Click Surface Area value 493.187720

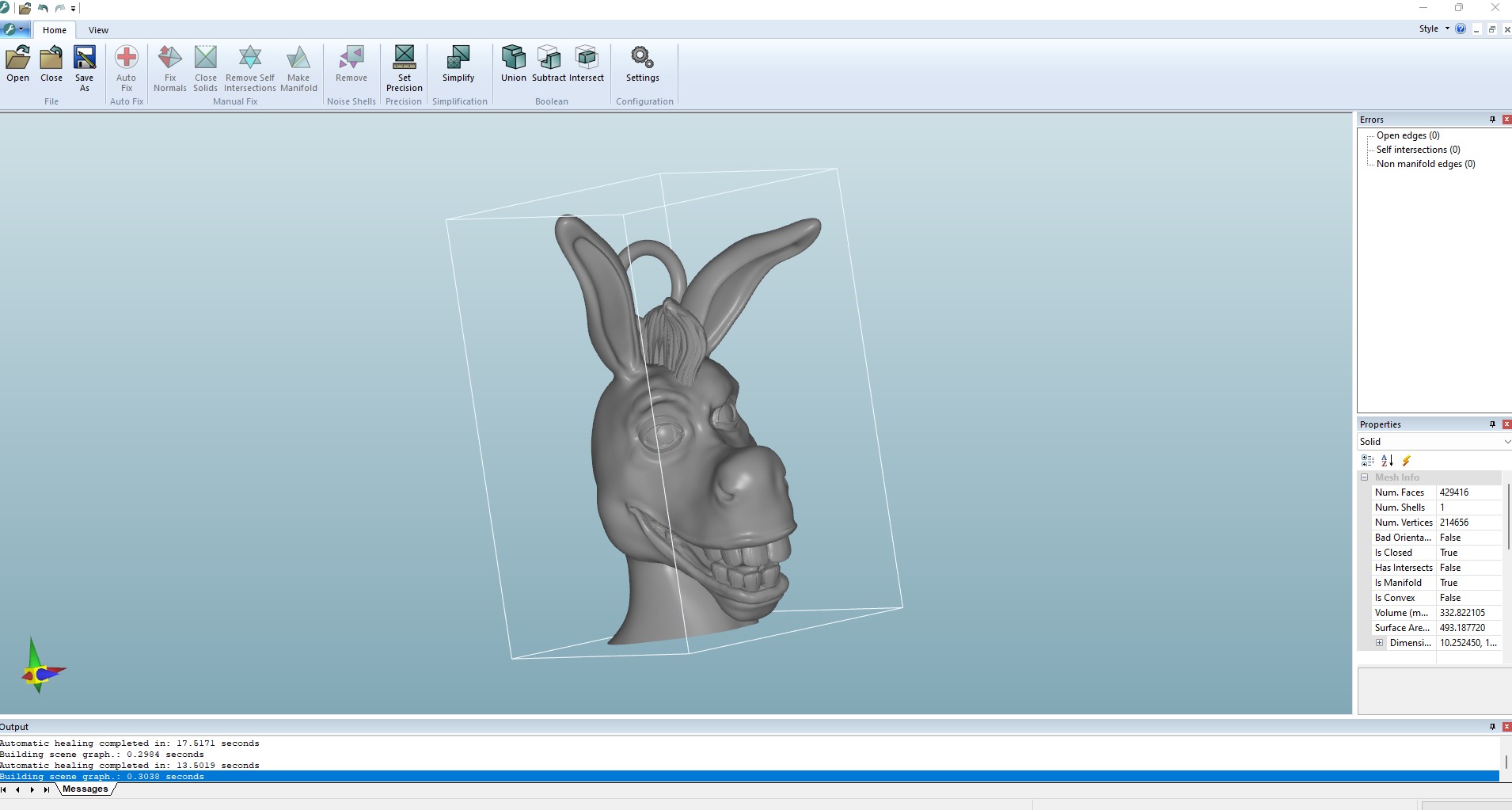(1462, 628)
